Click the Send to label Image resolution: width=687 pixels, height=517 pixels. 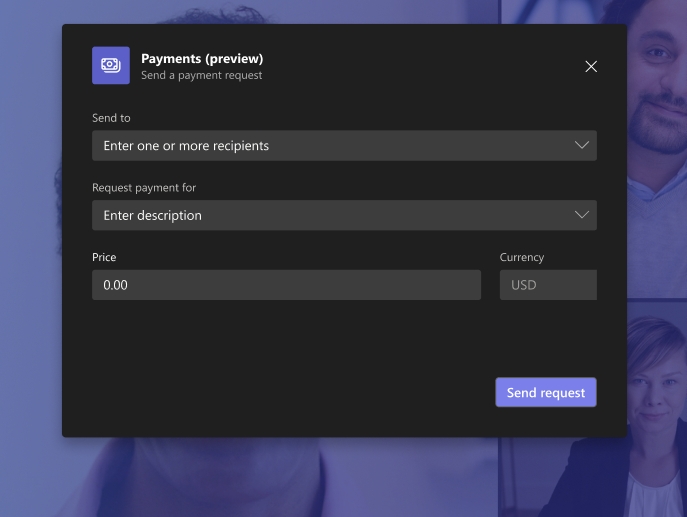click(111, 118)
